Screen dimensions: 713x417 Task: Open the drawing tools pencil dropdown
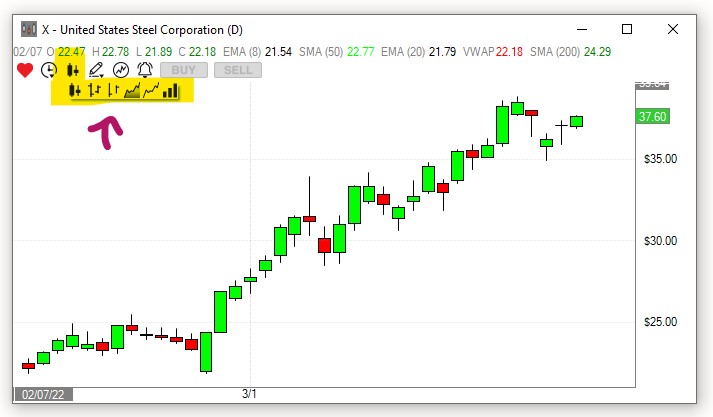[x=97, y=70]
